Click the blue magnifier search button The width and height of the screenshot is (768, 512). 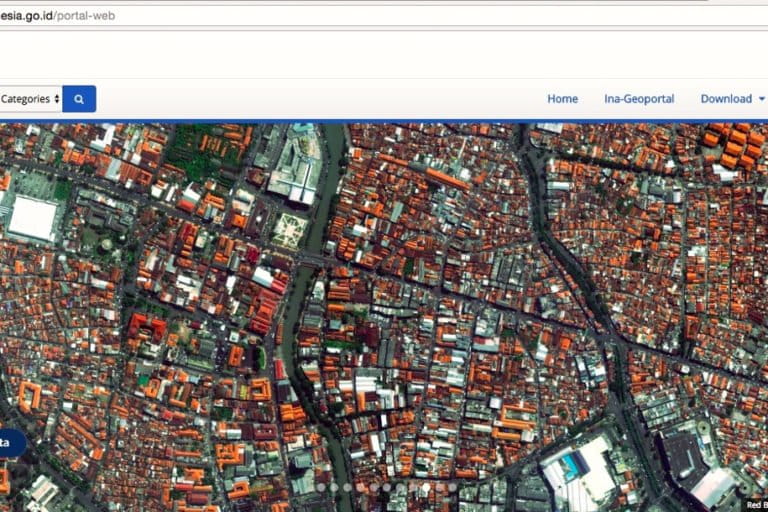(x=79, y=99)
